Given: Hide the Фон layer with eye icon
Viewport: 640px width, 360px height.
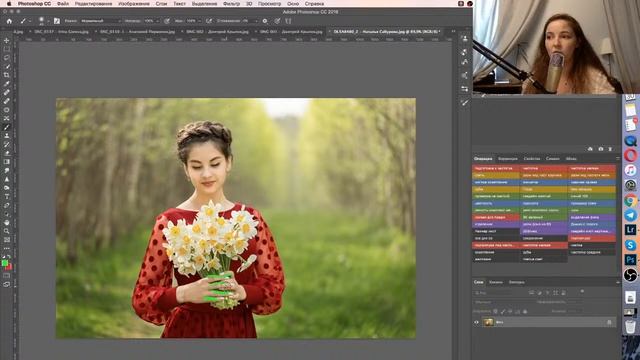Looking at the screenshot, I should coord(476,322).
